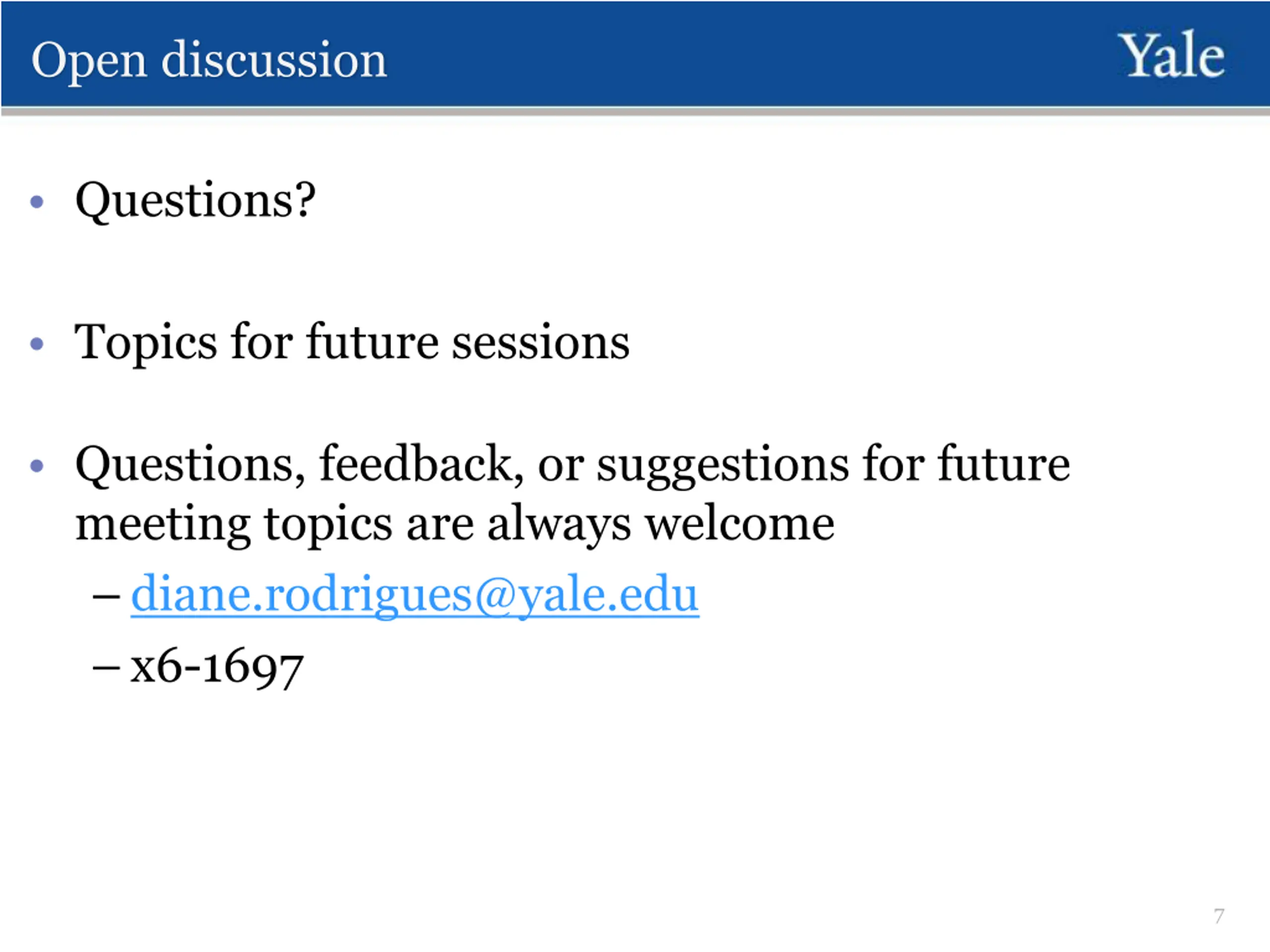Click the word "sessions" in second bullet
1270x952 pixels.
tap(540, 343)
